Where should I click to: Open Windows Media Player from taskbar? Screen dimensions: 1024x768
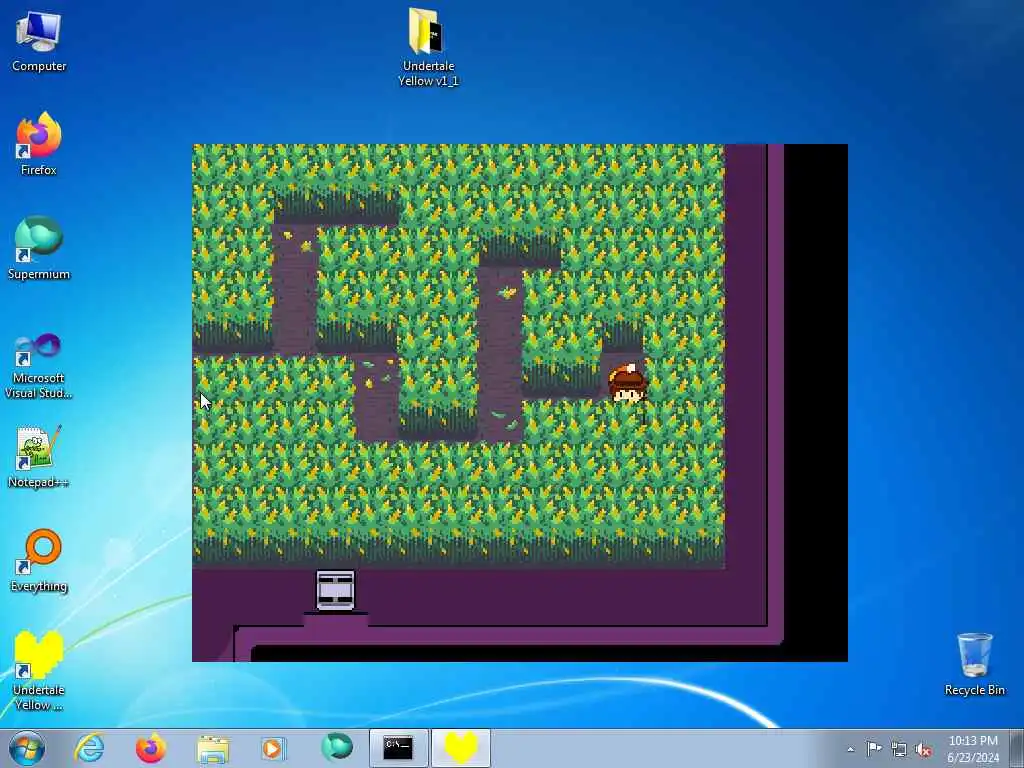(x=273, y=748)
